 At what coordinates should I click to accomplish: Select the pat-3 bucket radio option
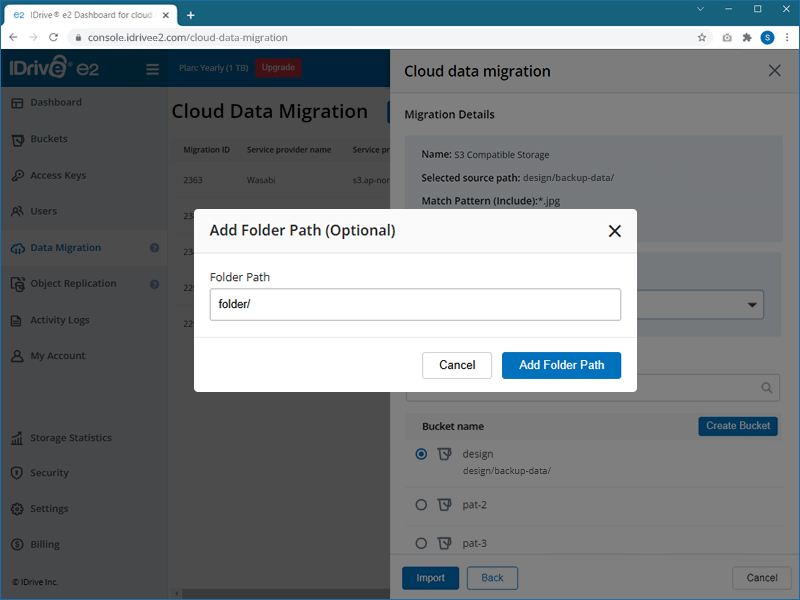(421, 543)
